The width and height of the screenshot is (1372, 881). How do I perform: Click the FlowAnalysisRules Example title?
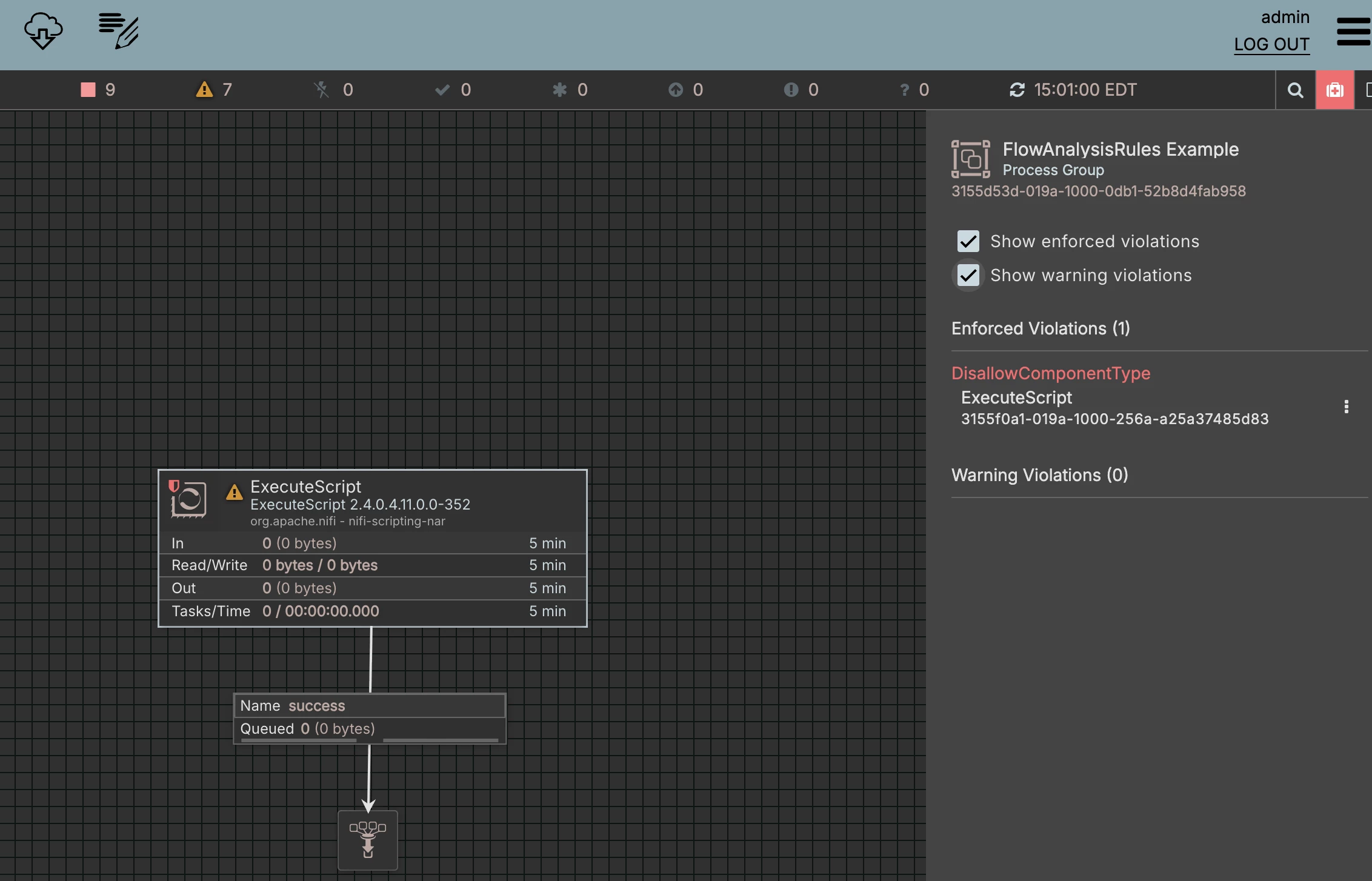(1121, 149)
